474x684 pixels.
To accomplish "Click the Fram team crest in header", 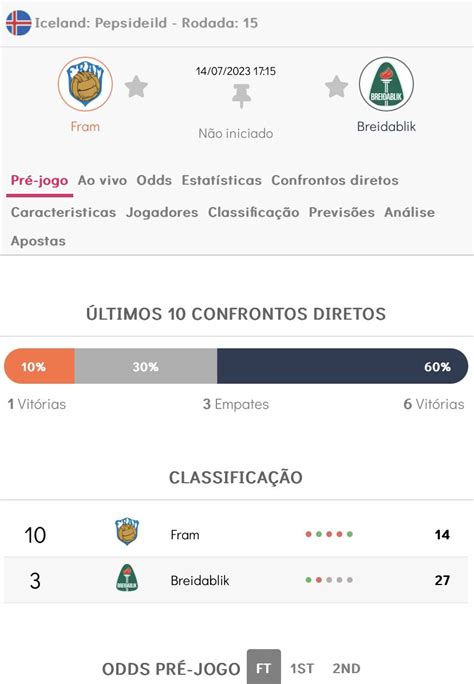I will (85, 84).
